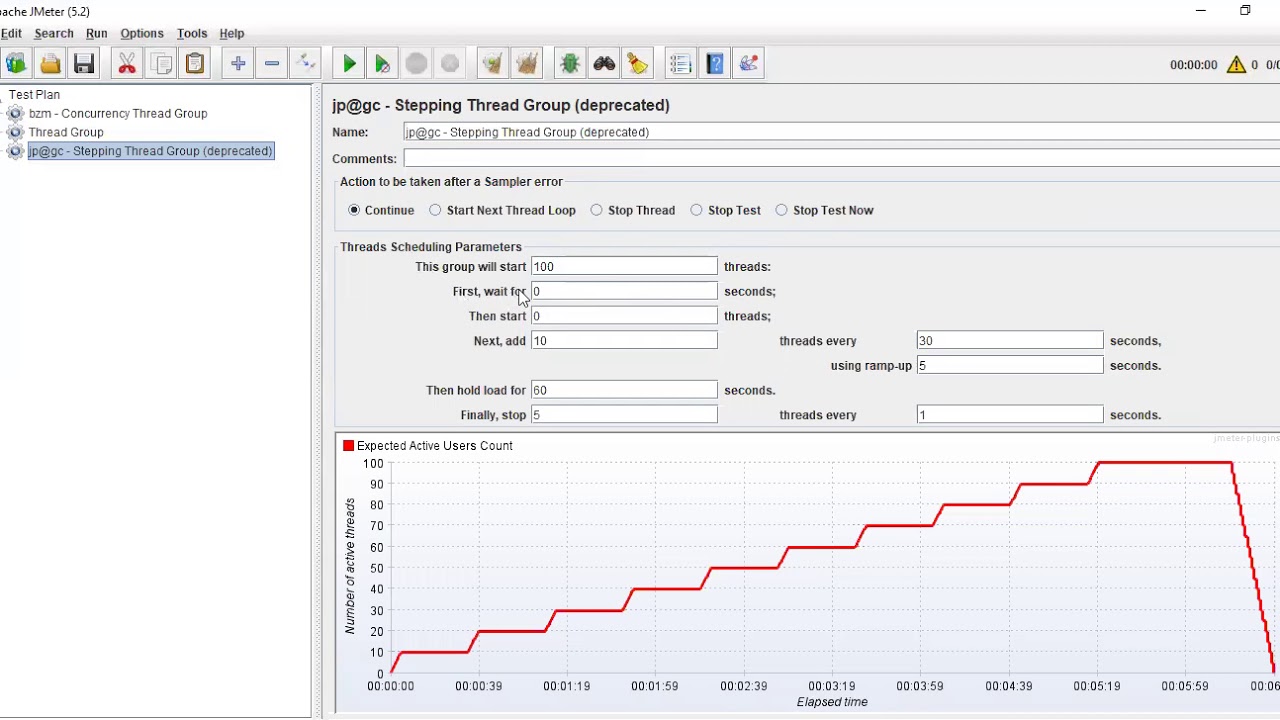Open the Edit menu

(x=11, y=33)
